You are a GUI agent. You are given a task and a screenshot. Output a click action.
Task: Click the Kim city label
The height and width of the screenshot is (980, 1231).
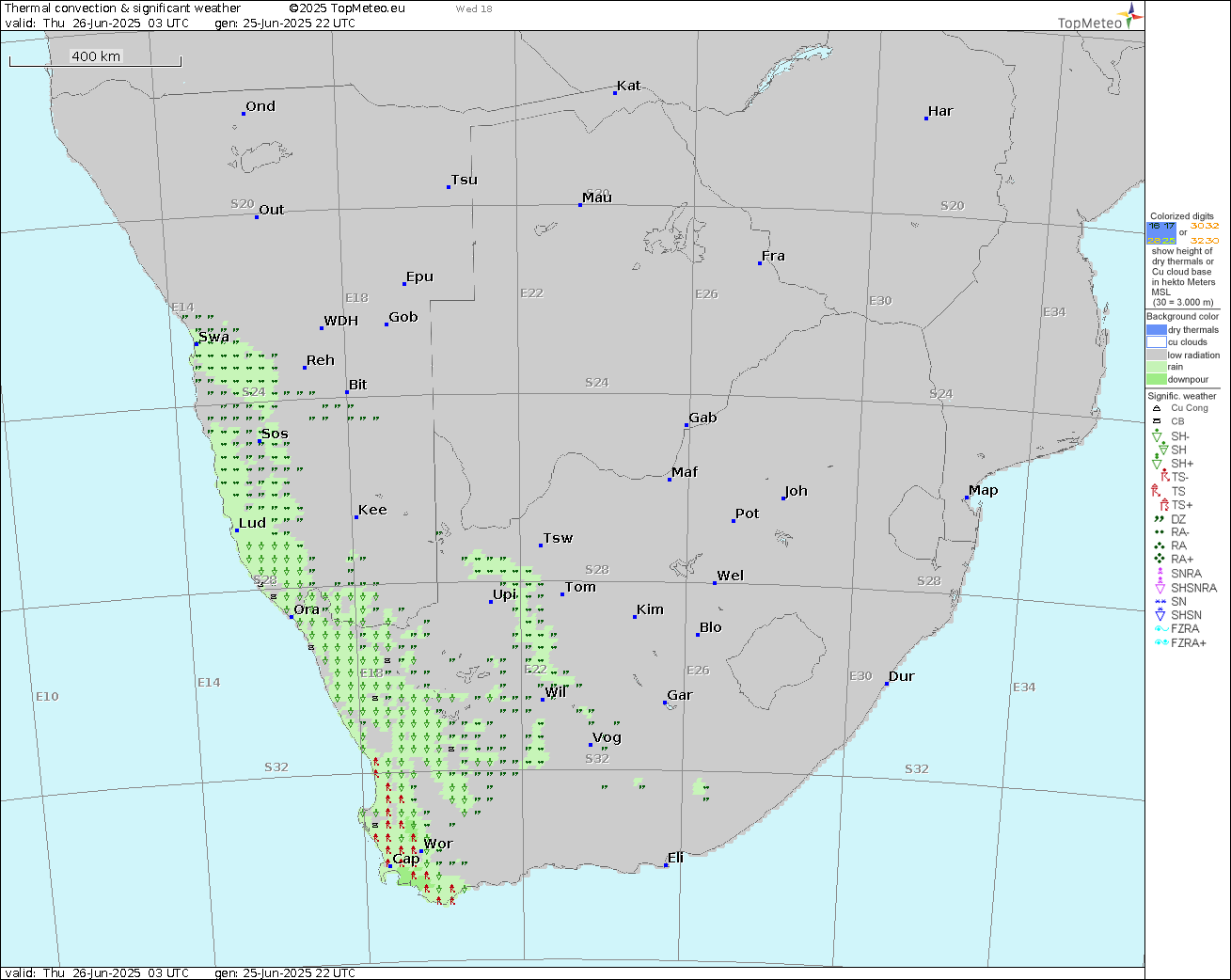tap(651, 609)
